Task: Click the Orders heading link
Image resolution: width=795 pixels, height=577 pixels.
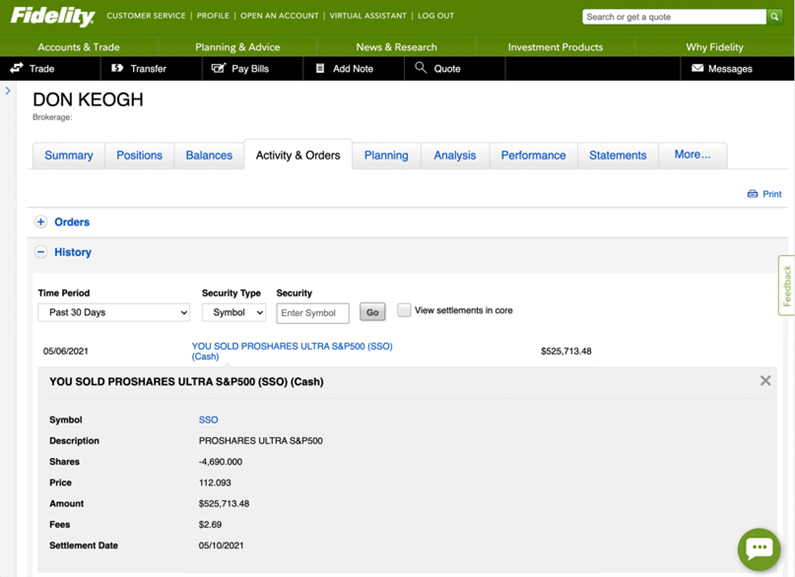Action: coord(72,222)
